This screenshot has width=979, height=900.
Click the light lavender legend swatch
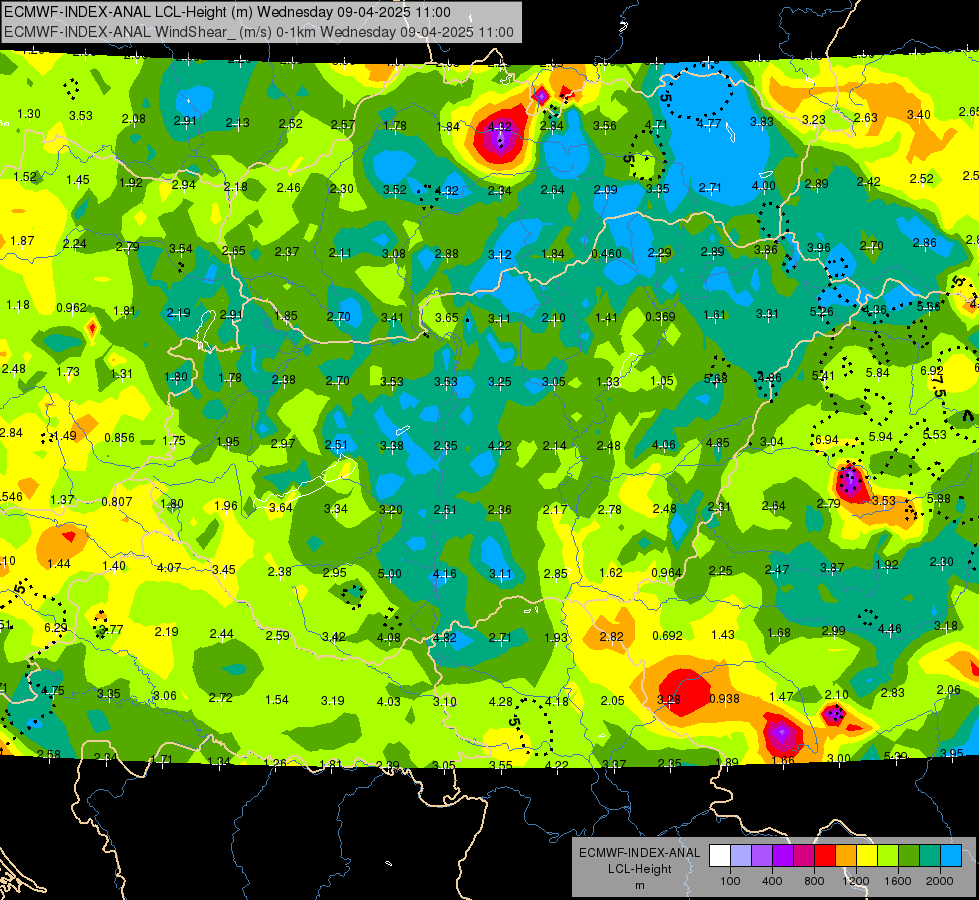(x=740, y=855)
